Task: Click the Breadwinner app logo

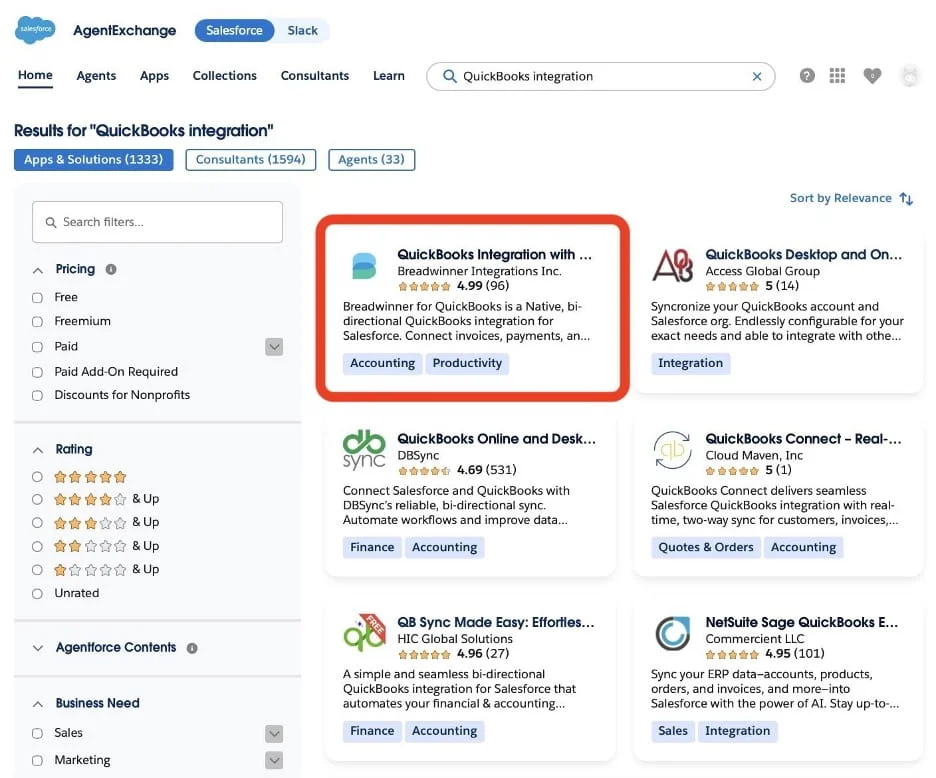Action: click(x=364, y=266)
